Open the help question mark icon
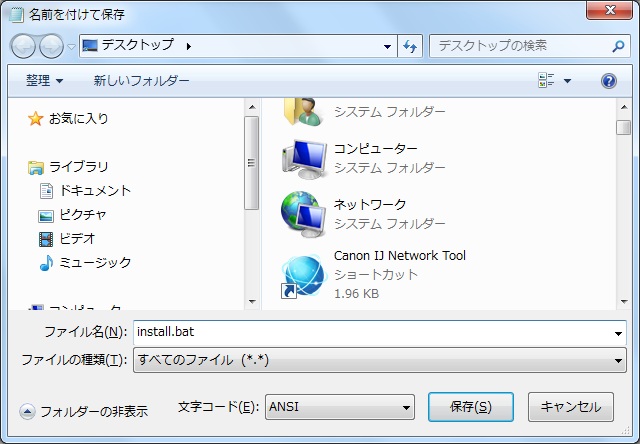The height and width of the screenshot is (444, 640). (608, 81)
